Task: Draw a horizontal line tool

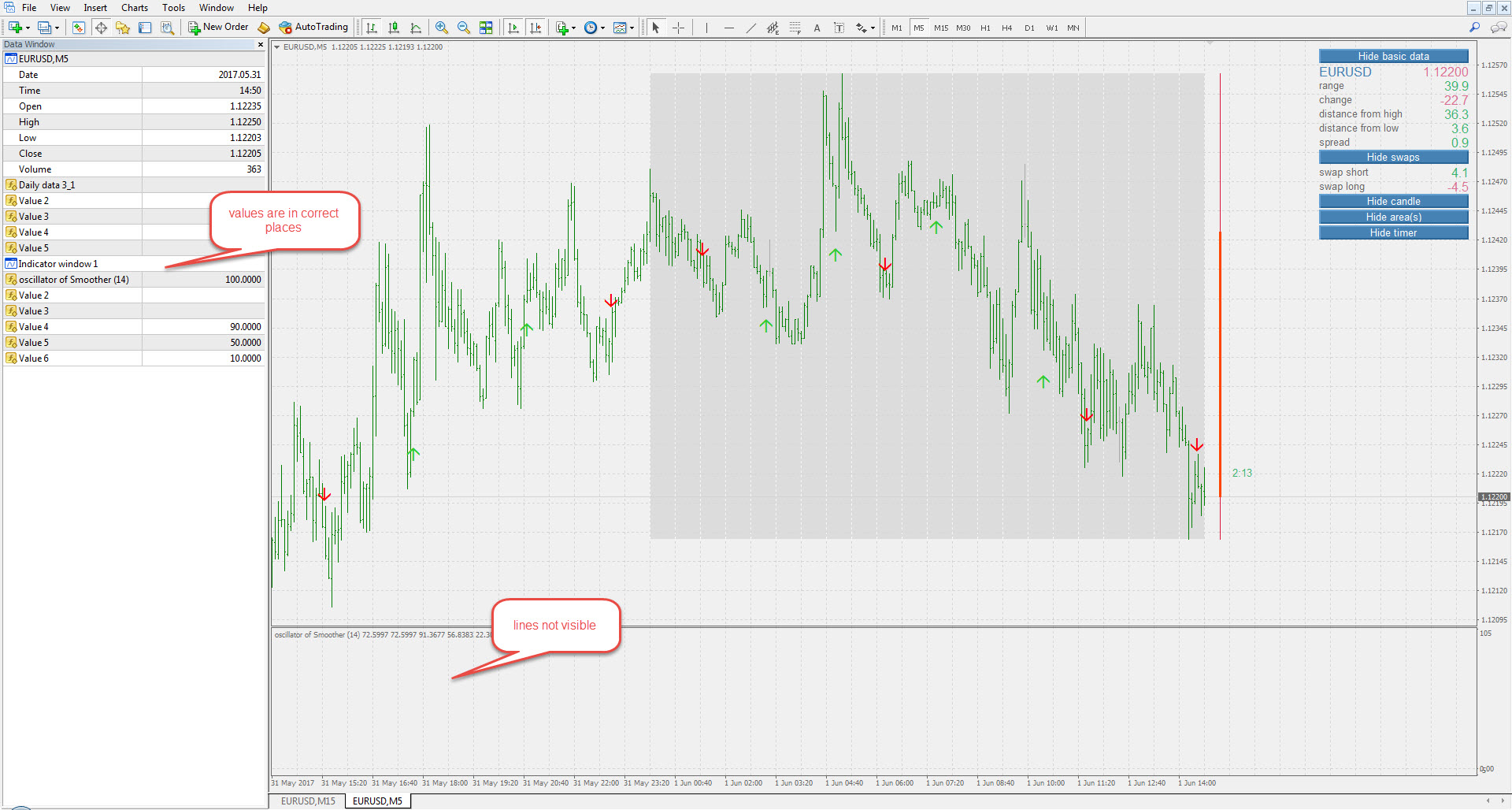Action: click(x=729, y=28)
